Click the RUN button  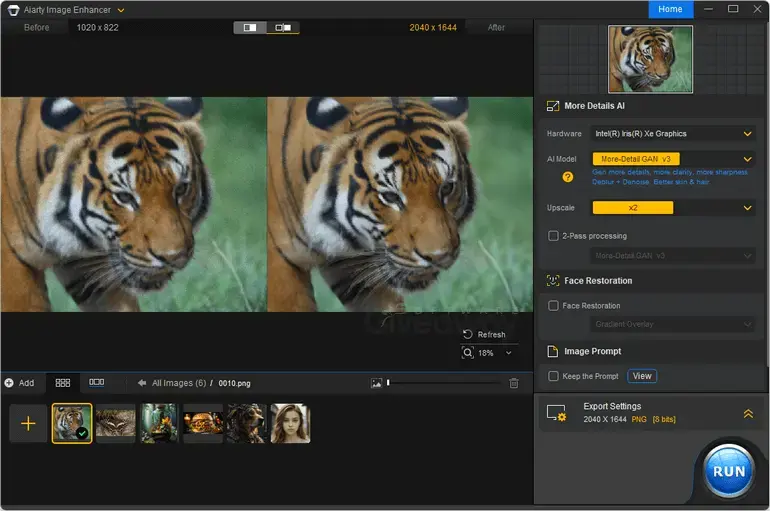[x=729, y=471]
